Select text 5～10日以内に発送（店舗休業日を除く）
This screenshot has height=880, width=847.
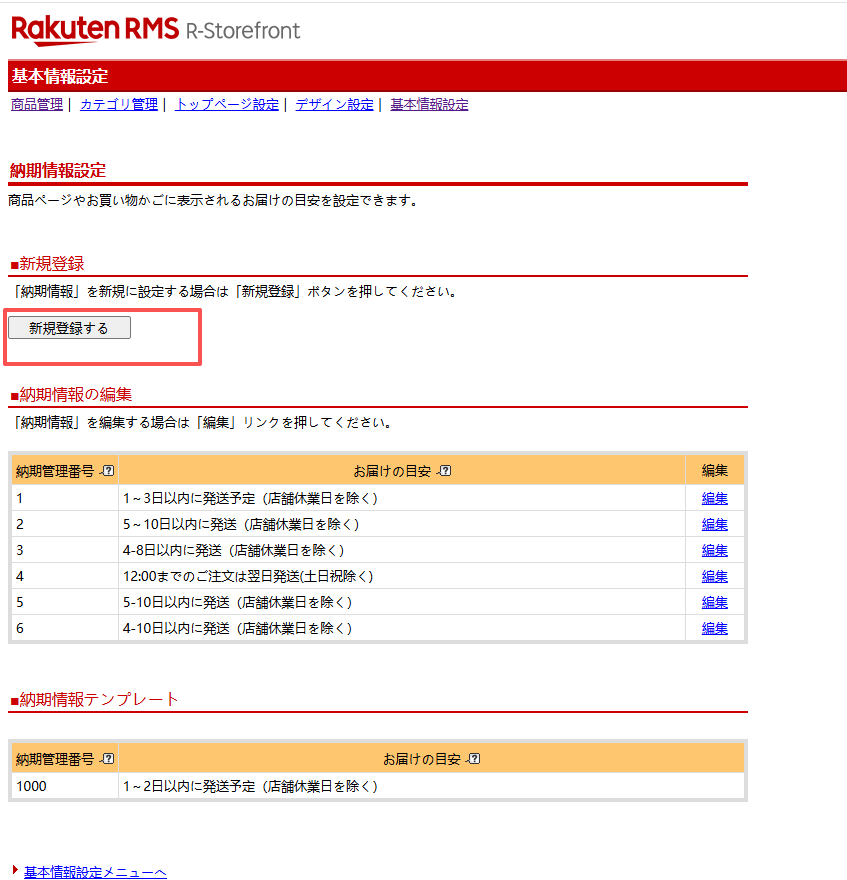(241, 524)
